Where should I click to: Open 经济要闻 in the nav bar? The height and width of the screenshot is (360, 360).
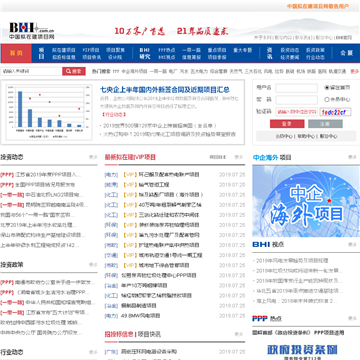(x=290, y=57)
